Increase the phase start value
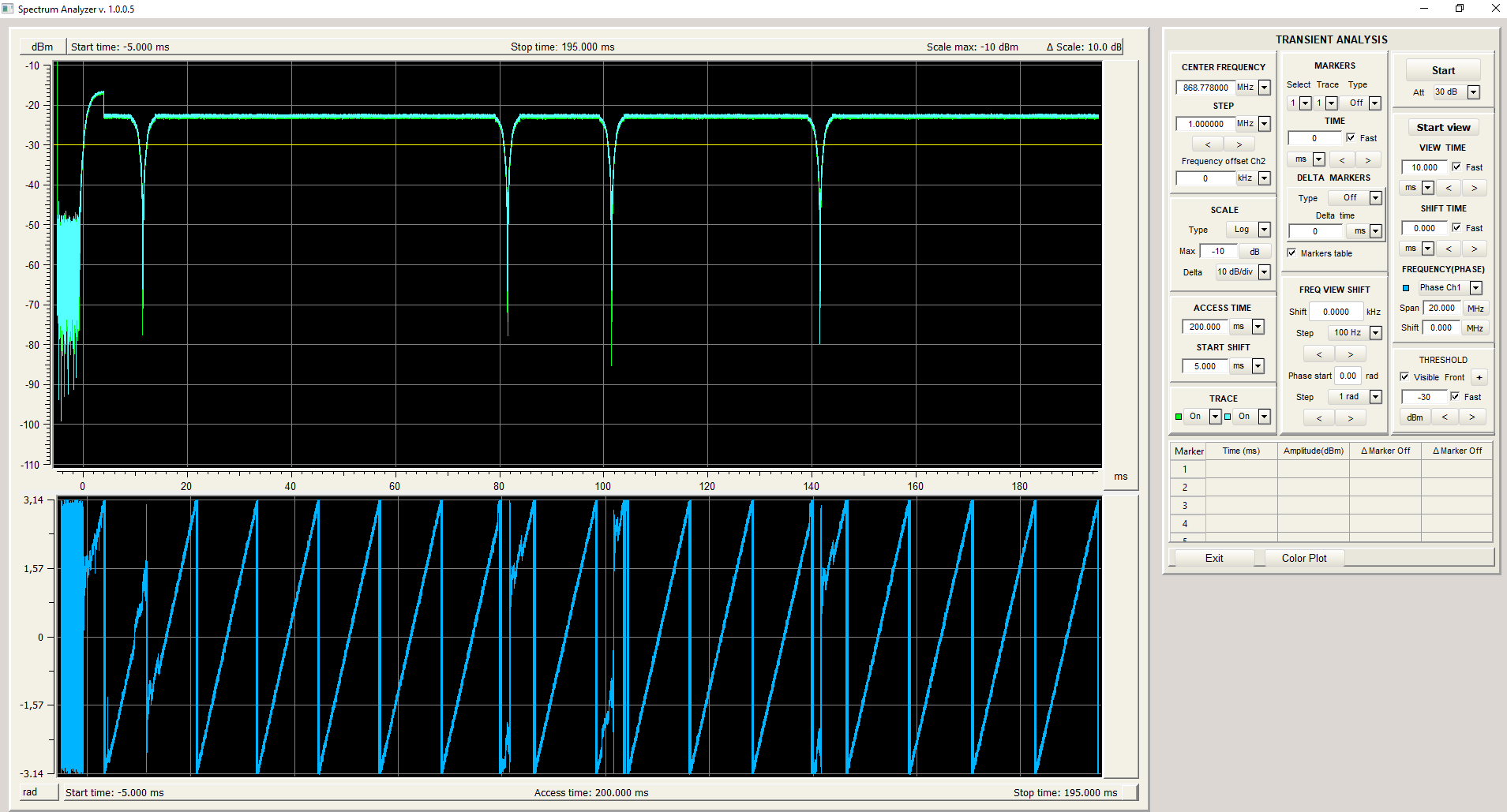This screenshot has width=1507, height=812. [1351, 417]
